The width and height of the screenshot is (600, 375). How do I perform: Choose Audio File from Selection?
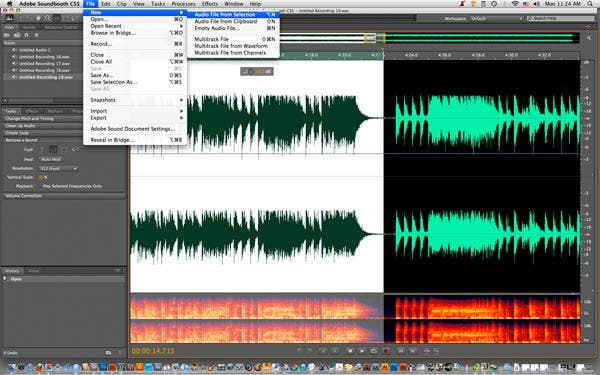[233, 15]
